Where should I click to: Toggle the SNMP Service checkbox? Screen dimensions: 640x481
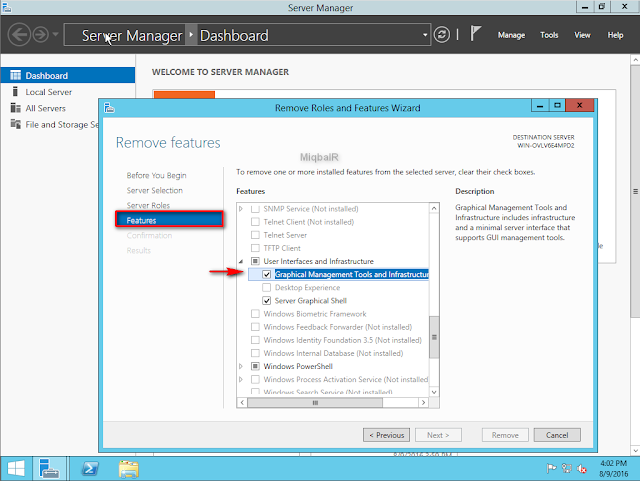[x=255, y=209]
